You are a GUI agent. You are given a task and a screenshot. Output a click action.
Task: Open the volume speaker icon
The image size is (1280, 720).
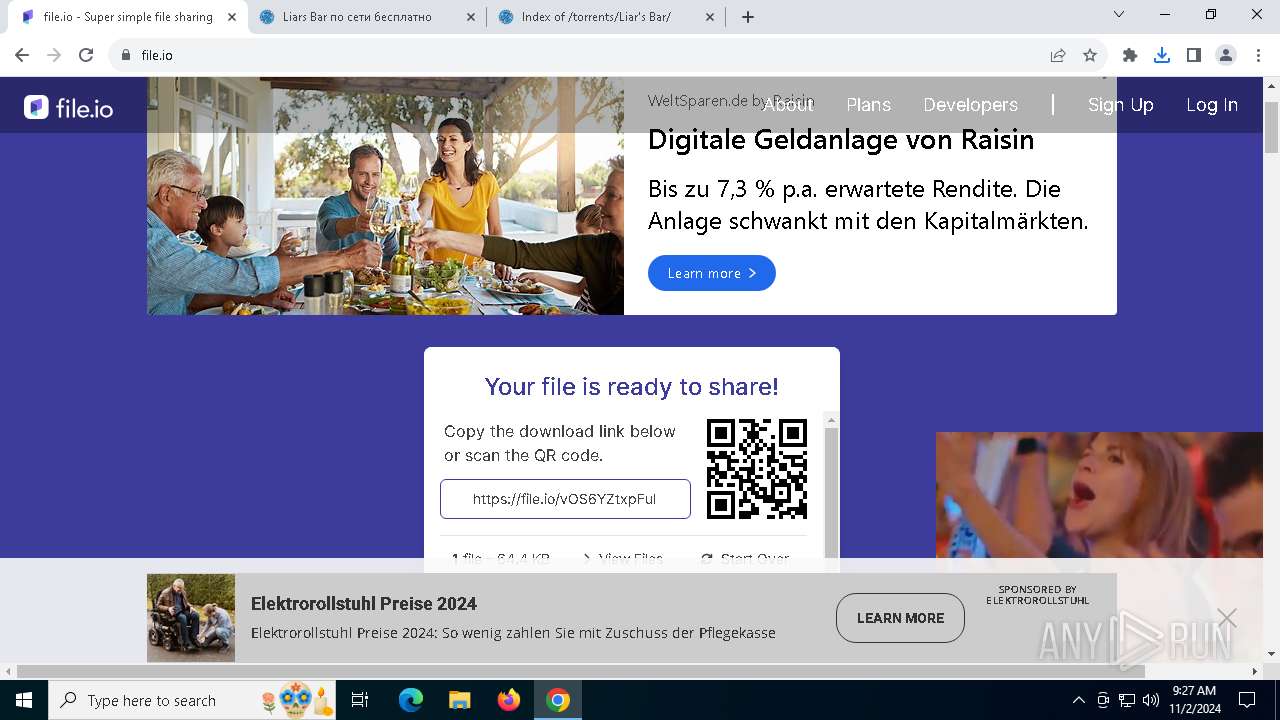[1151, 700]
